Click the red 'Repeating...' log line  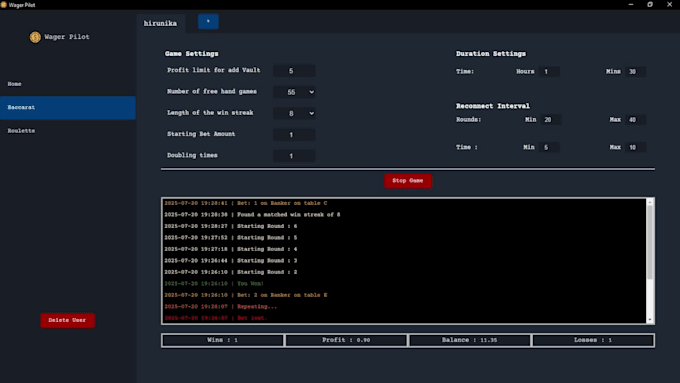click(220, 307)
